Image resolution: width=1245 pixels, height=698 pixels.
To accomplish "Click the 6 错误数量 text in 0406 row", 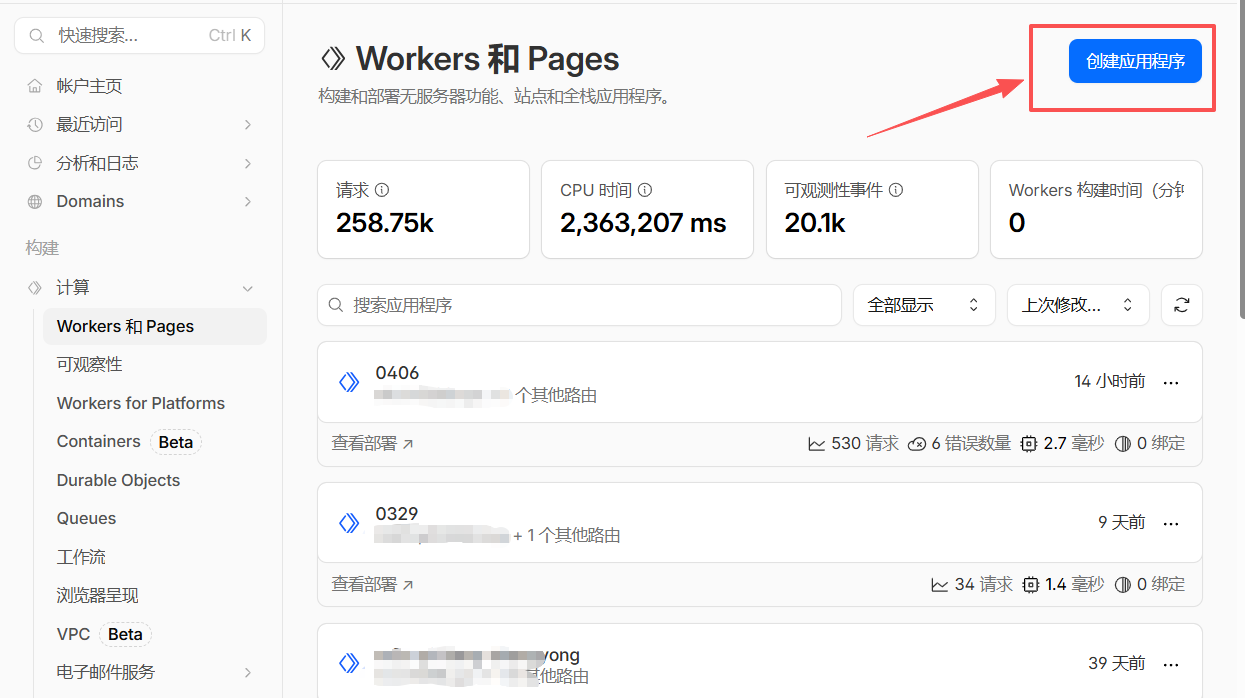I will [971, 444].
